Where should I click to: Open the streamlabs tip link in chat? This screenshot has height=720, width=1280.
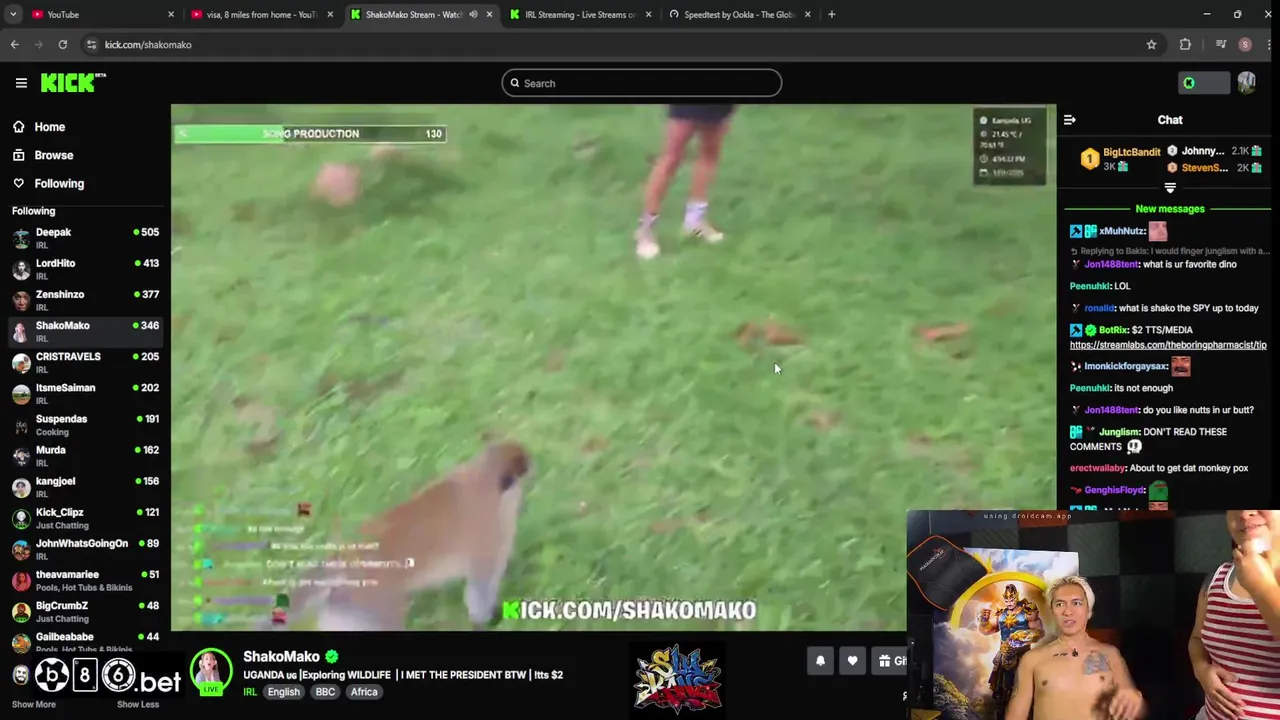tap(1168, 345)
